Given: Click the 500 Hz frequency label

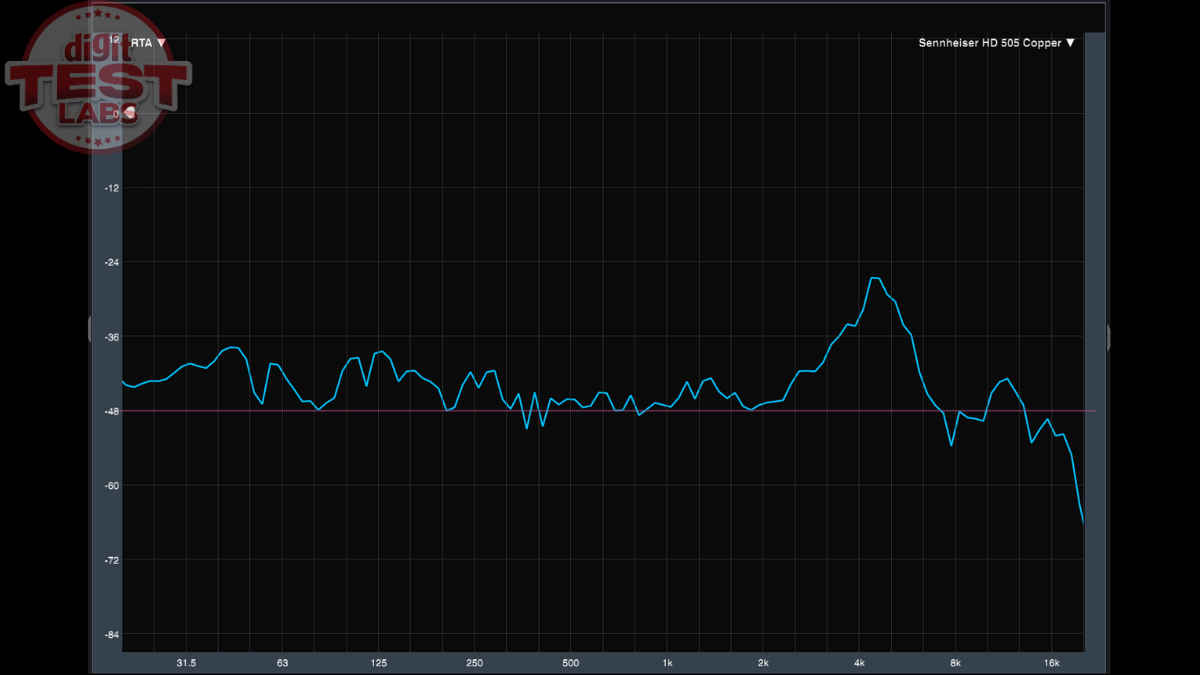Looking at the screenshot, I should pos(571,663).
